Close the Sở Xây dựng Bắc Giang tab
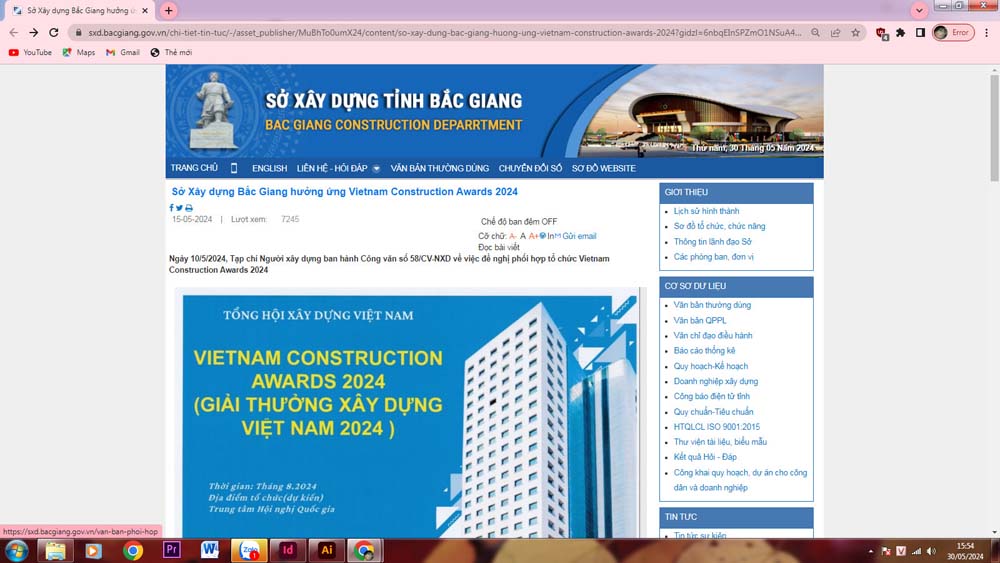Image resolution: width=1000 pixels, height=563 pixels. [145, 11]
